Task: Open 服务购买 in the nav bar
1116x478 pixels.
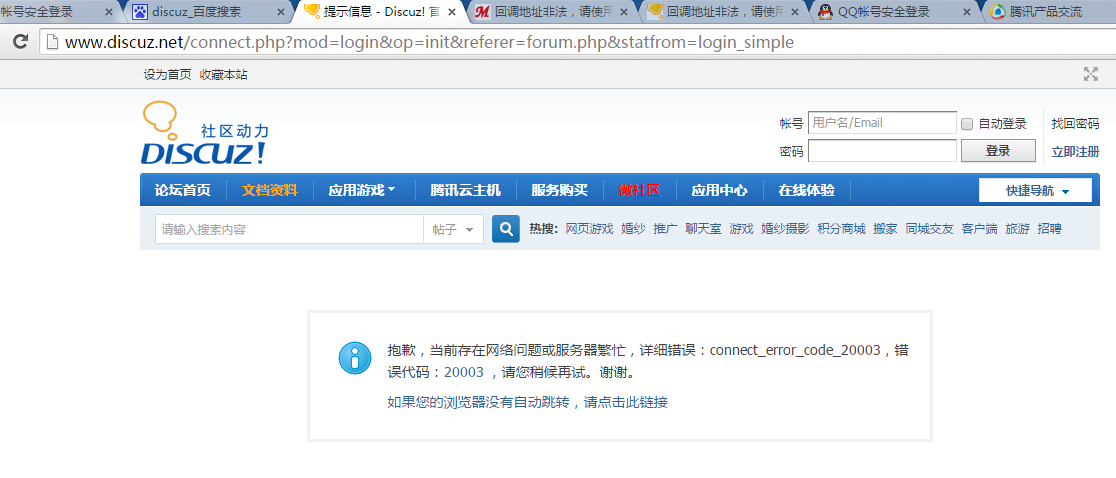Action: (559, 190)
